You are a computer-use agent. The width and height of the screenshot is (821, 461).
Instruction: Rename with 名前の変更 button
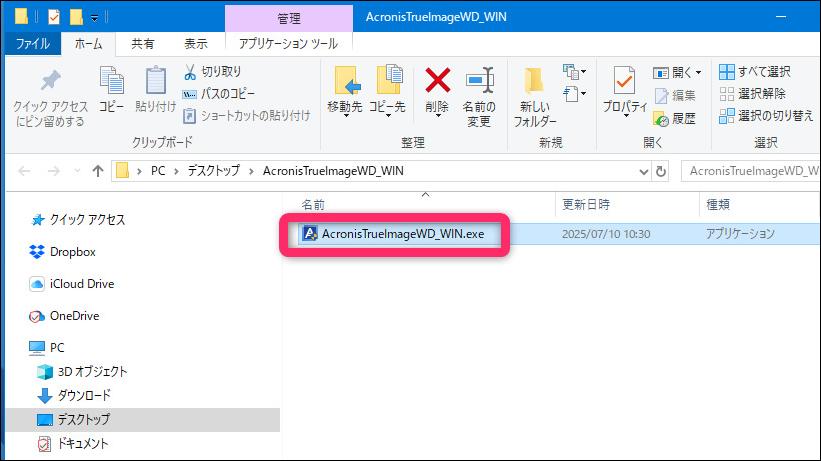click(479, 97)
